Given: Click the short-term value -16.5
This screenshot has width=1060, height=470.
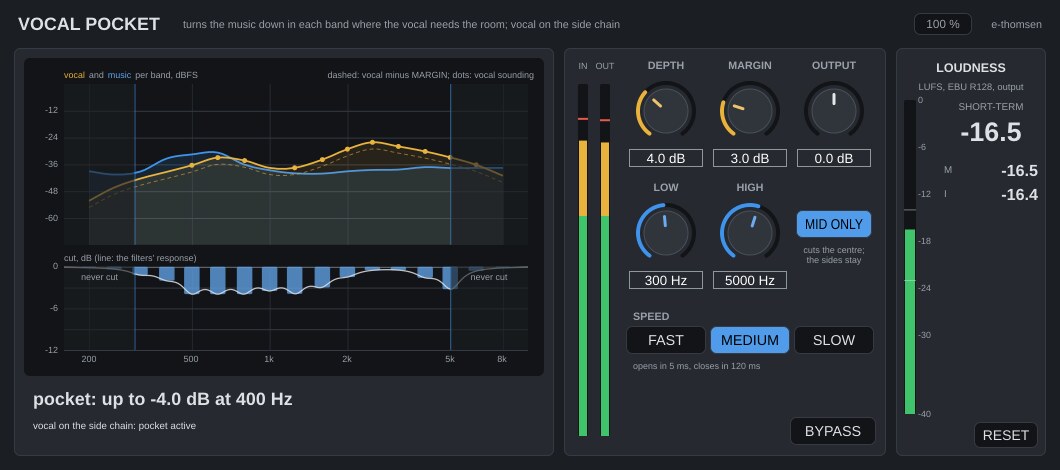Looking at the screenshot, I should point(990,132).
